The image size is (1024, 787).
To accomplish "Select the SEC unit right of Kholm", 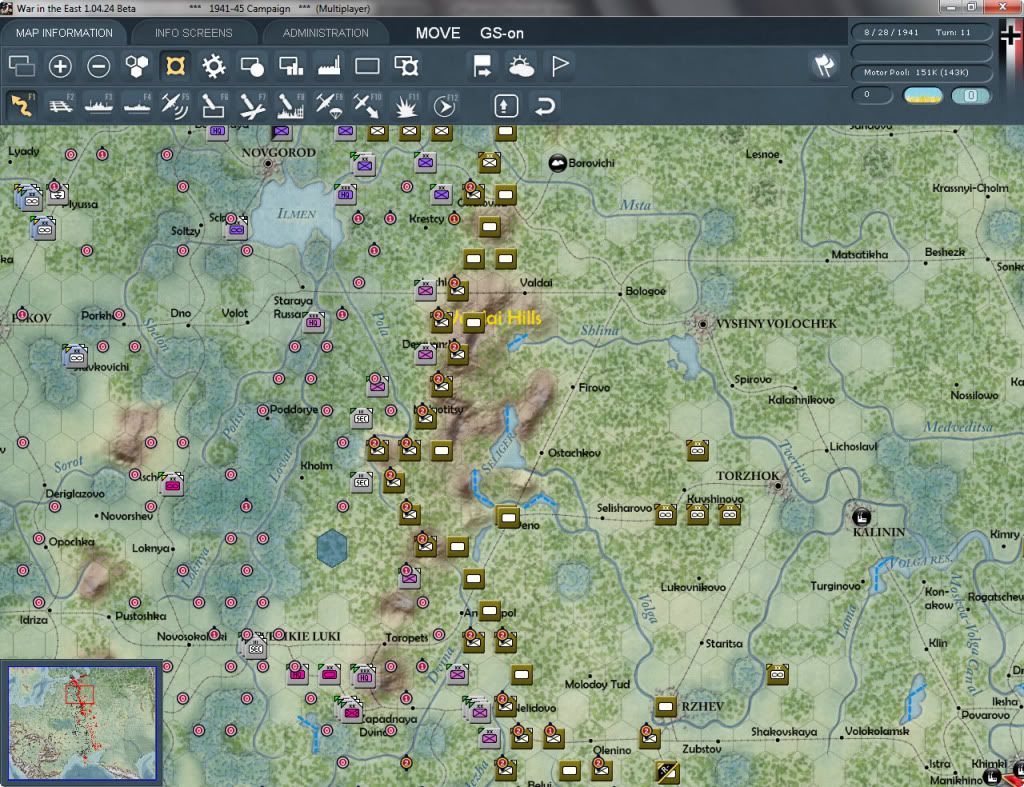I will coord(361,482).
